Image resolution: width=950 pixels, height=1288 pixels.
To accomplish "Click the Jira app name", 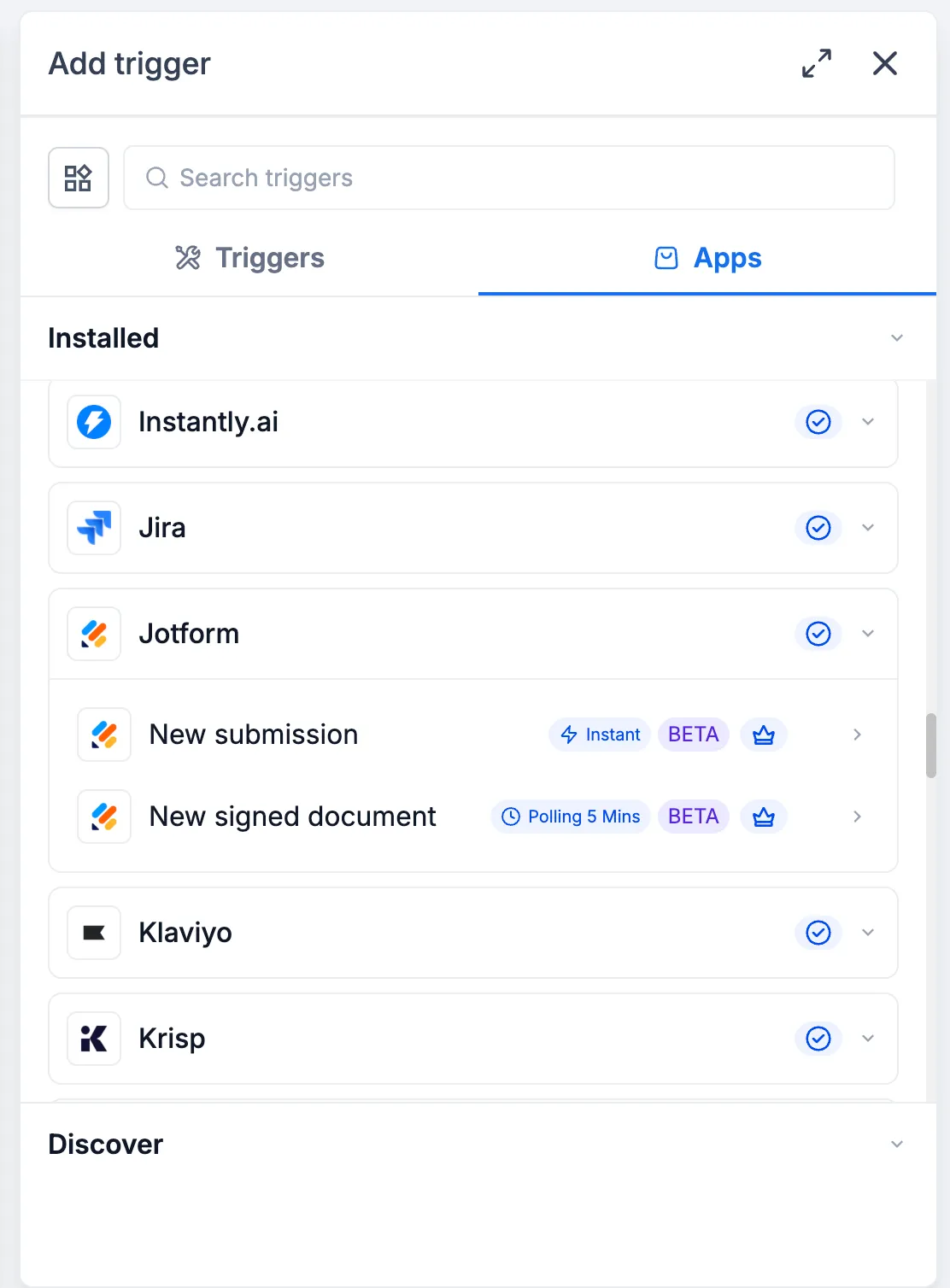I will [x=162, y=528].
